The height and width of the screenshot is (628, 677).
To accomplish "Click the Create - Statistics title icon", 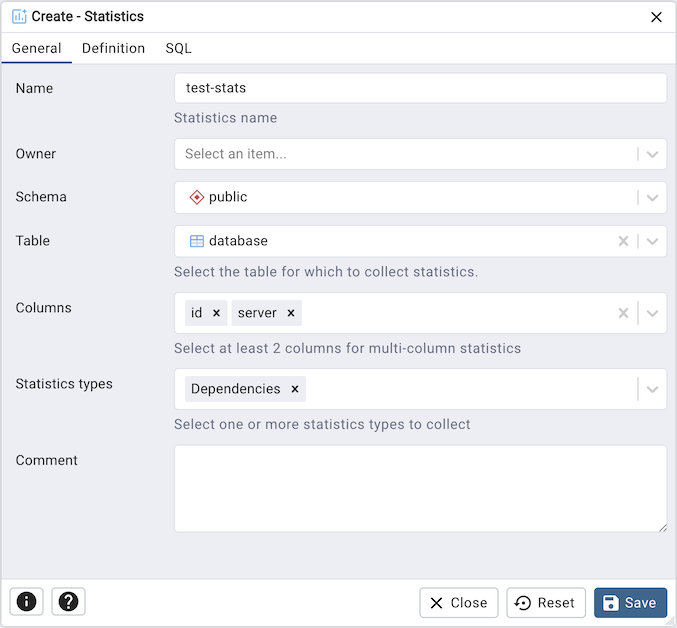I will tap(19, 16).
